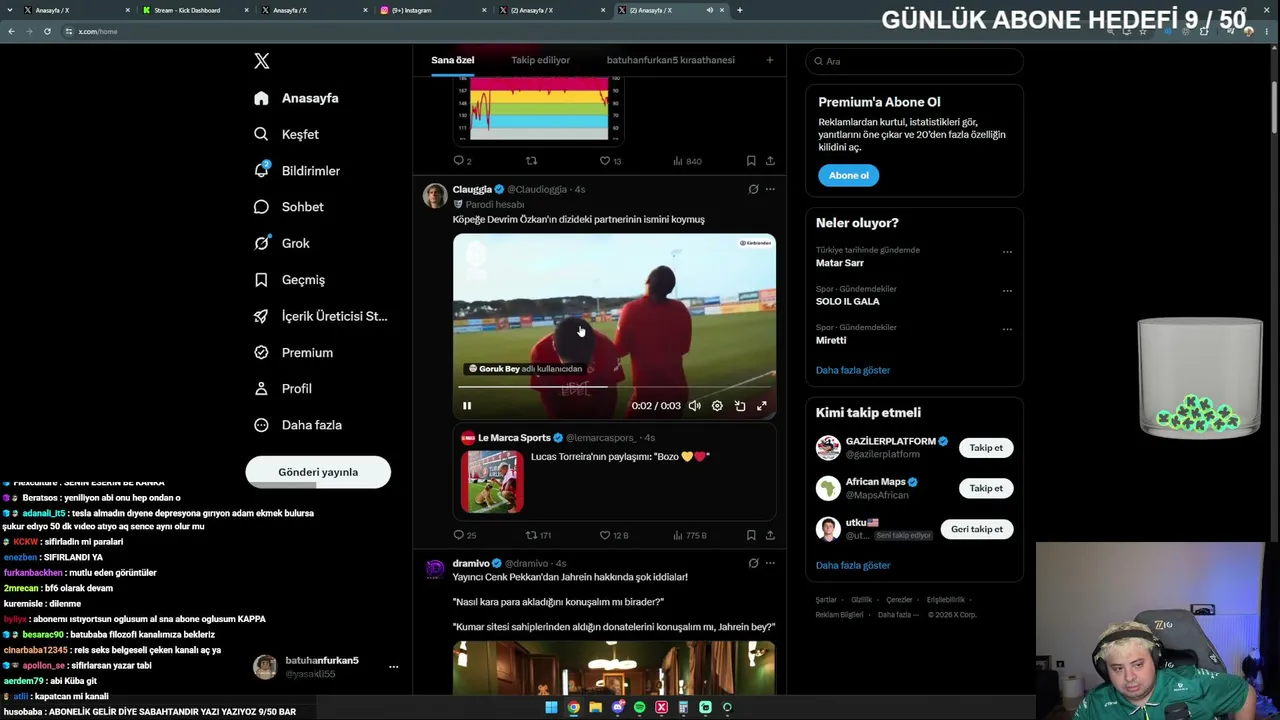1280x720 pixels.
Task: Follow African Maps with Takip et
Action: [986, 488]
